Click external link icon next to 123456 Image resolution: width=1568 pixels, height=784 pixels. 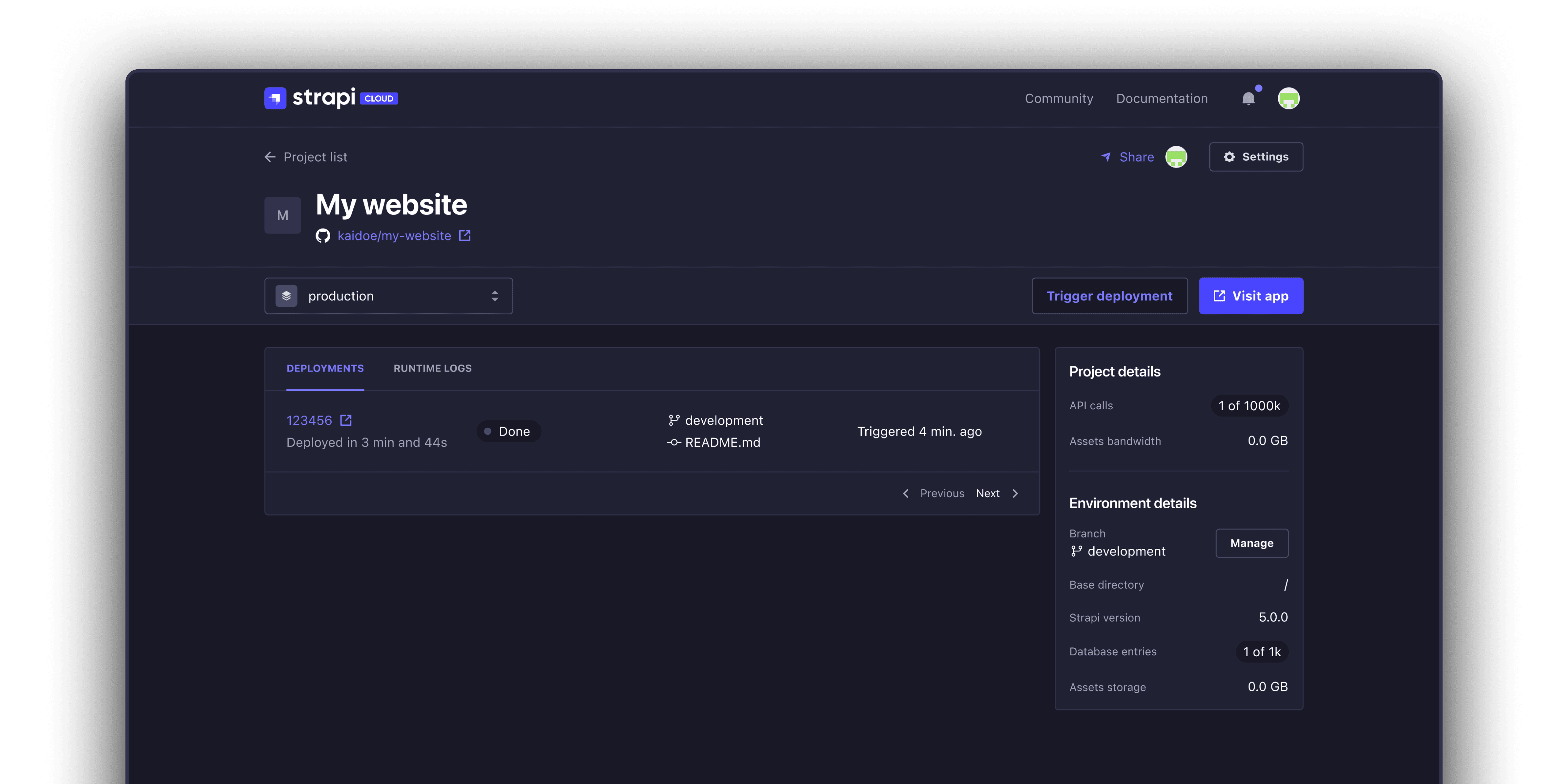point(346,420)
